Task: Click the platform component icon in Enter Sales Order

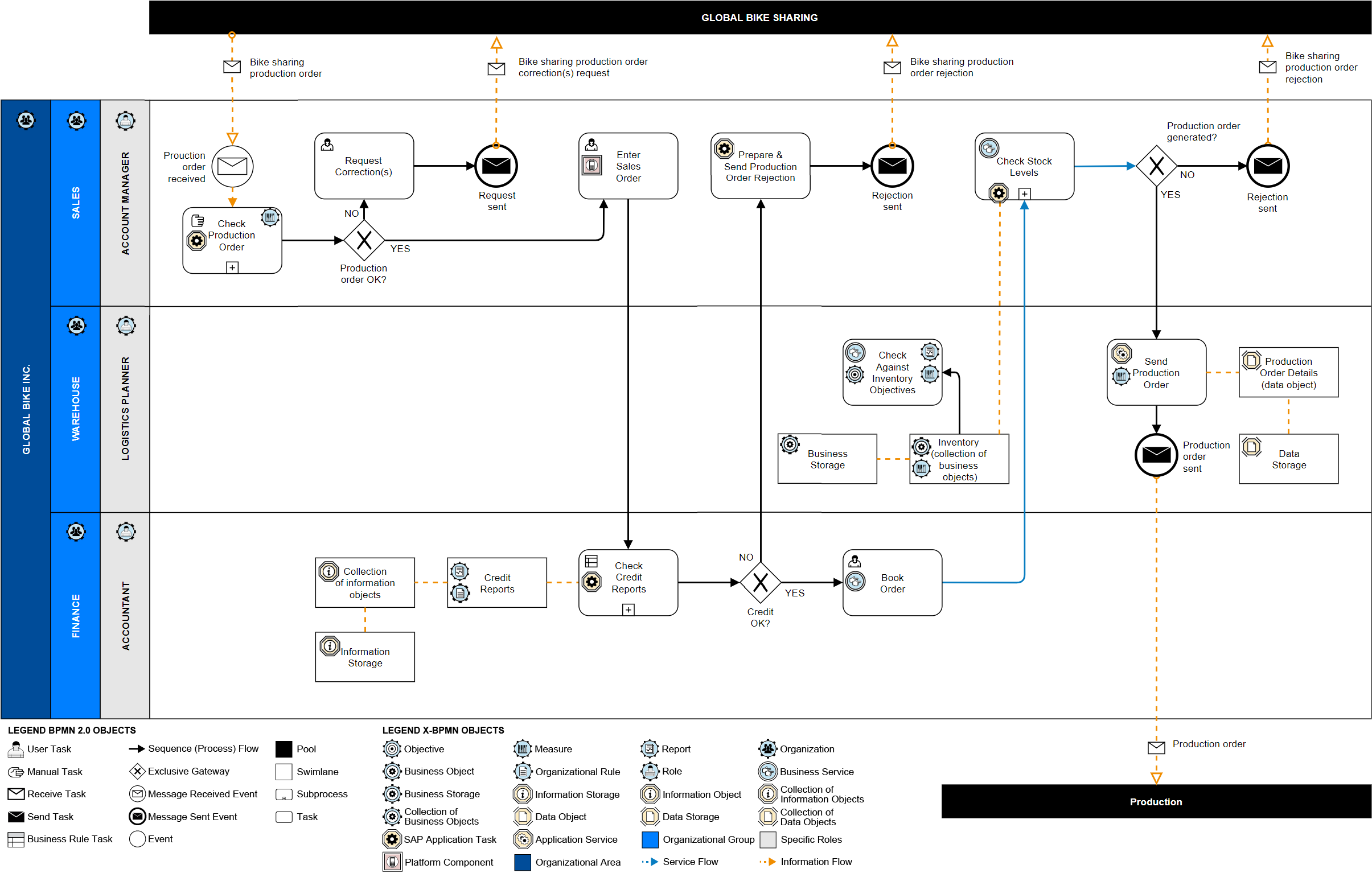Action: point(592,166)
